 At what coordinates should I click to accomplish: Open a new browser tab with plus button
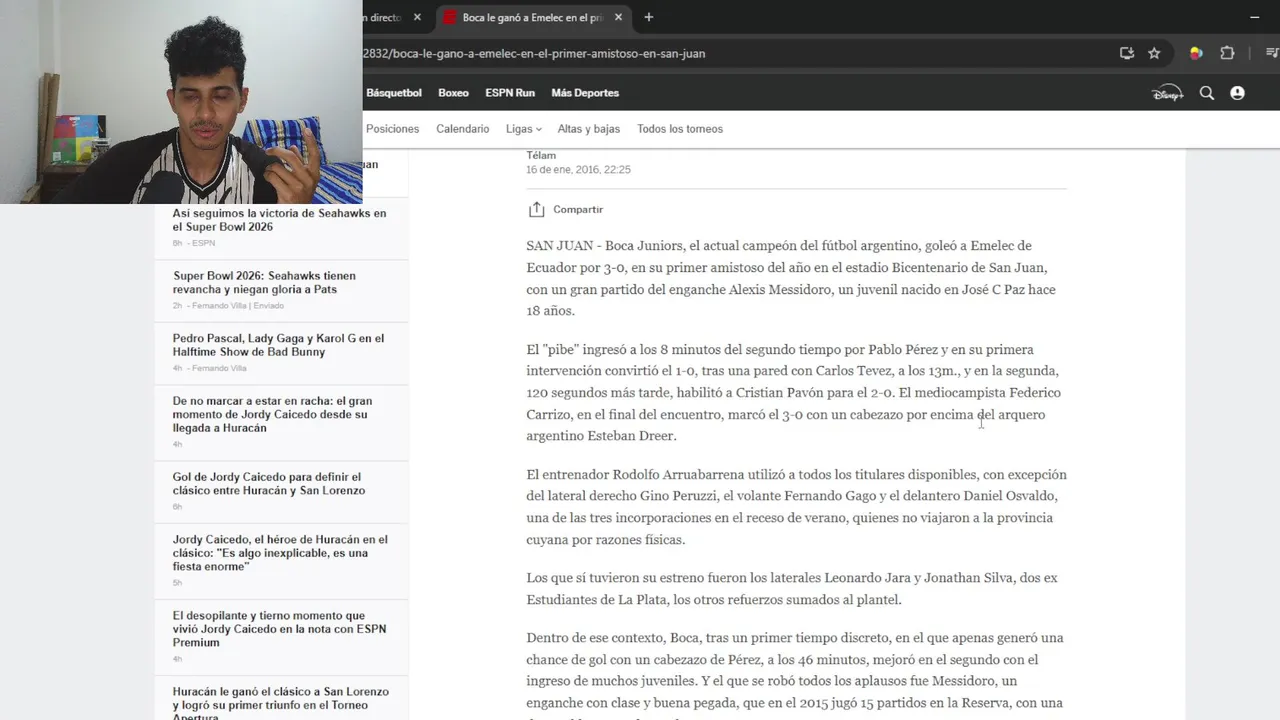tap(648, 17)
